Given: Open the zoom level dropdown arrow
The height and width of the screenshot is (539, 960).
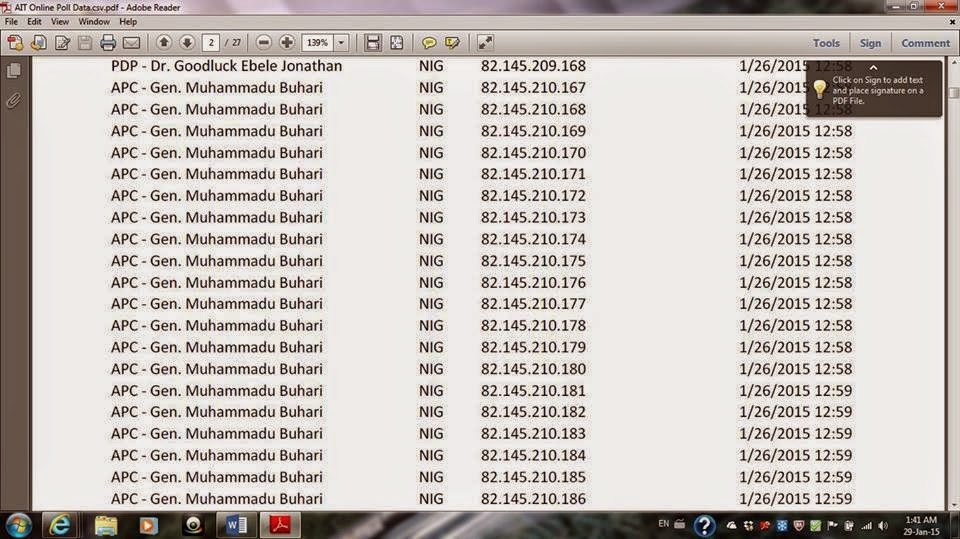Looking at the screenshot, I should pyautogui.click(x=341, y=43).
